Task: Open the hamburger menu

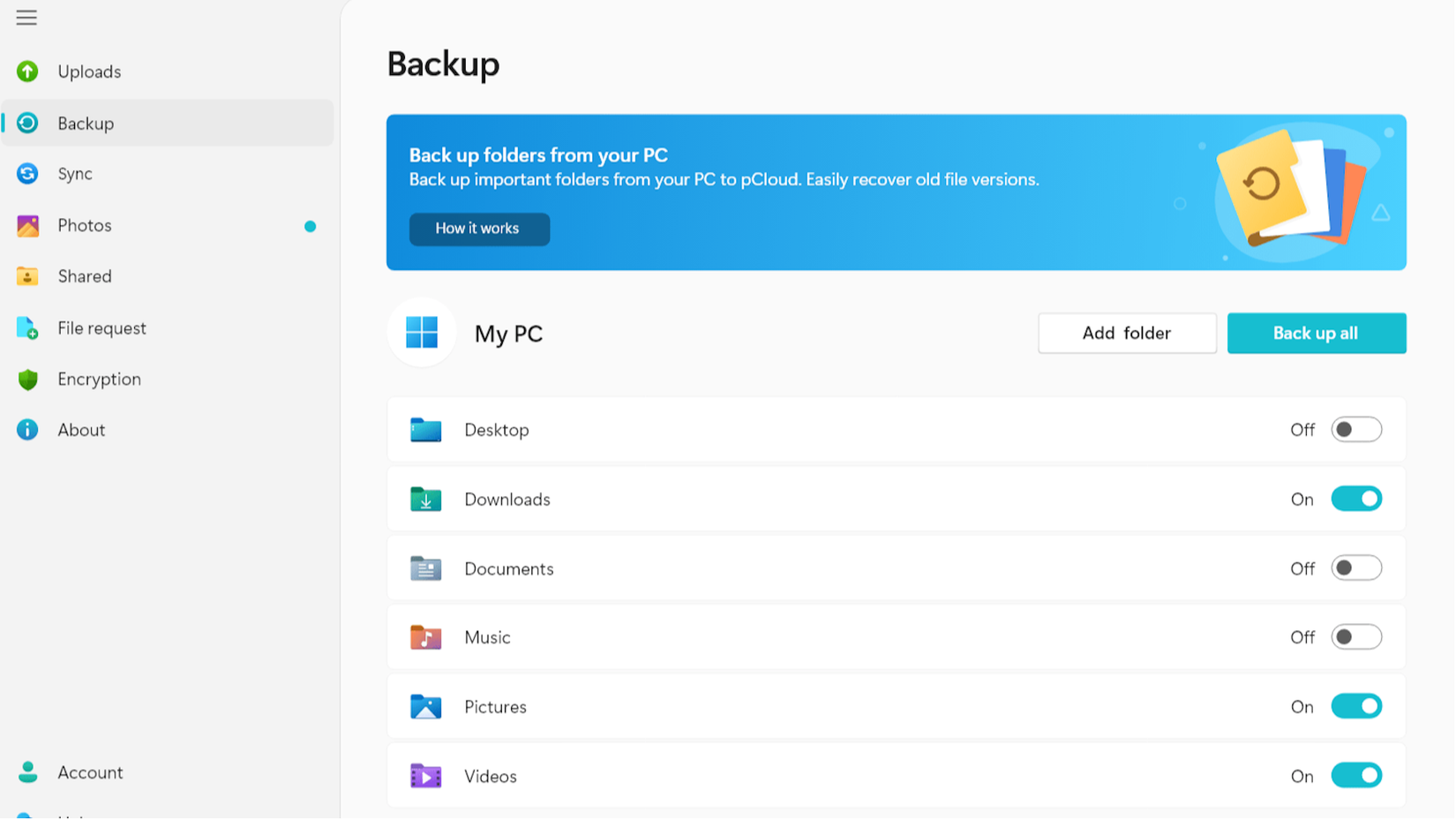Action: 26,18
